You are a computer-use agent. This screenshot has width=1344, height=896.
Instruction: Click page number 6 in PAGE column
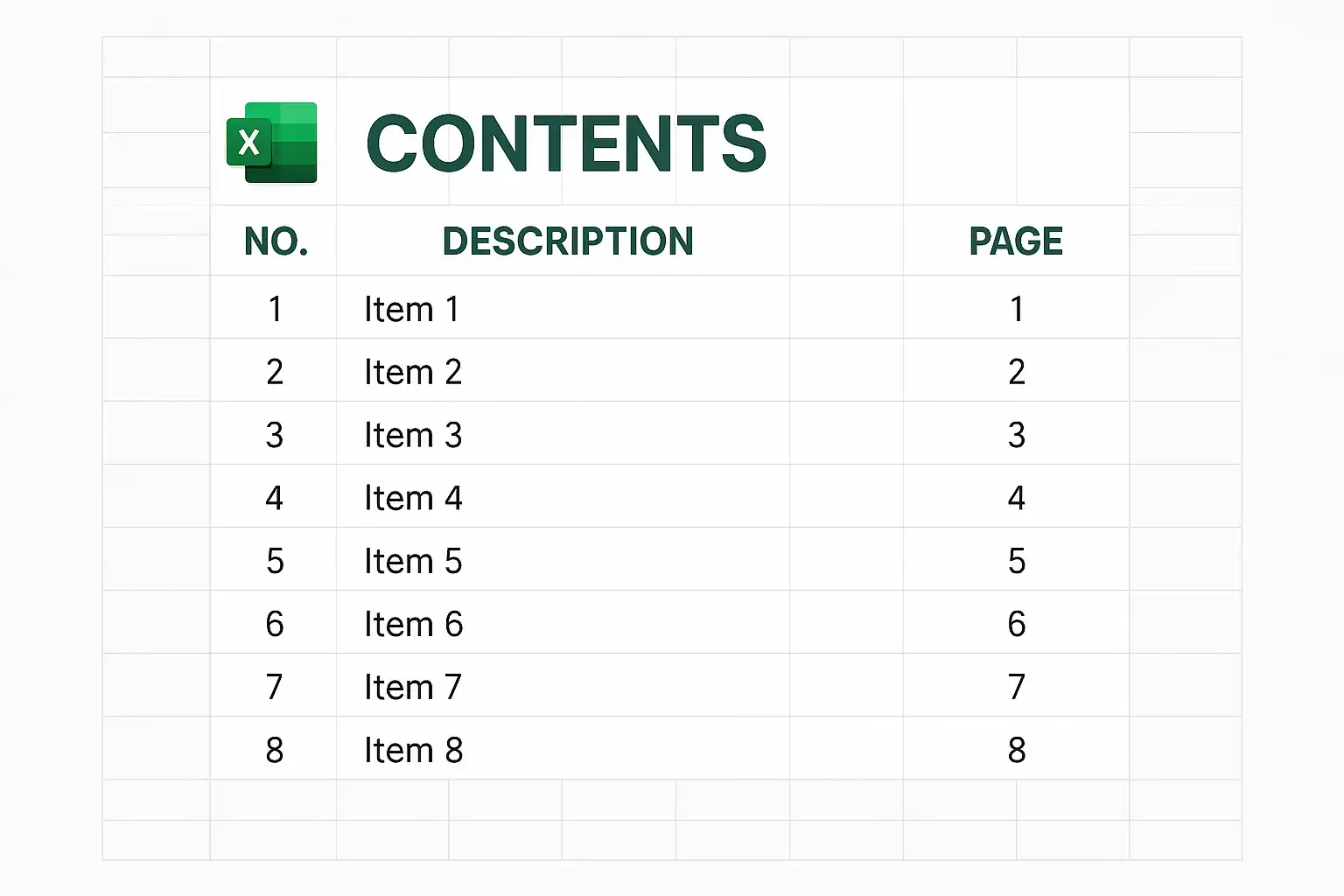pyautogui.click(x=1017, y=624)
